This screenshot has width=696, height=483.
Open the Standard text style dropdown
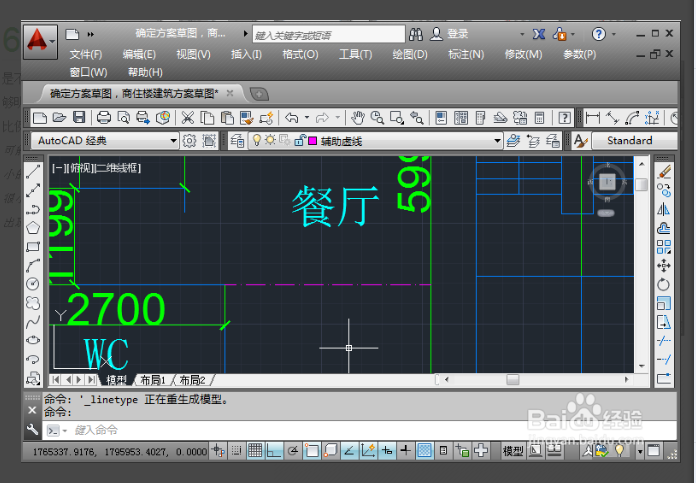point(630,141)
